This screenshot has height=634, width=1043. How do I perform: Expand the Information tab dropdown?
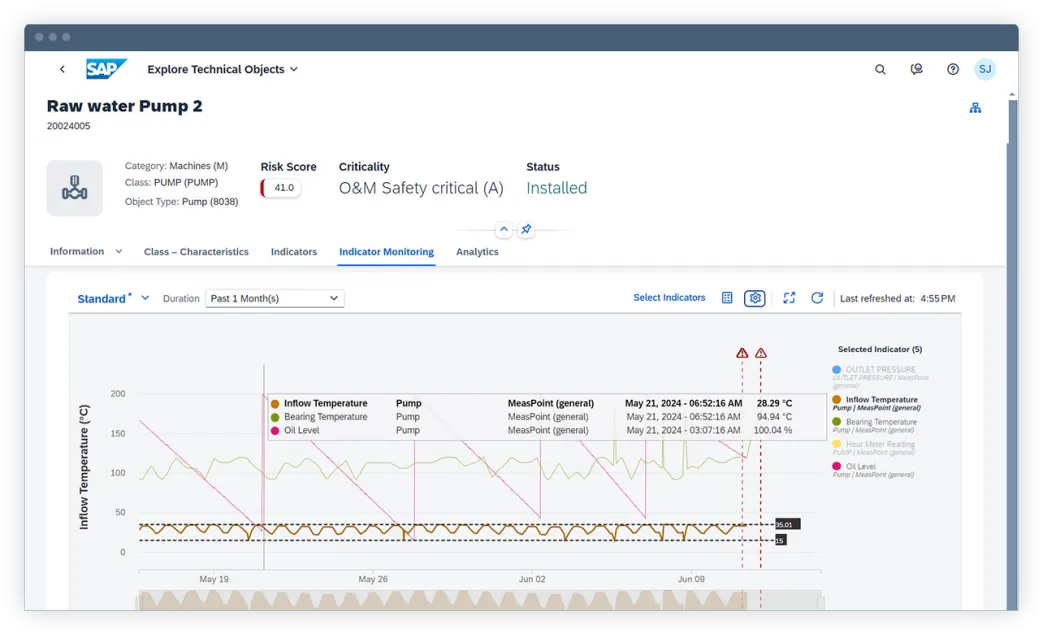[x=117, y=252]
